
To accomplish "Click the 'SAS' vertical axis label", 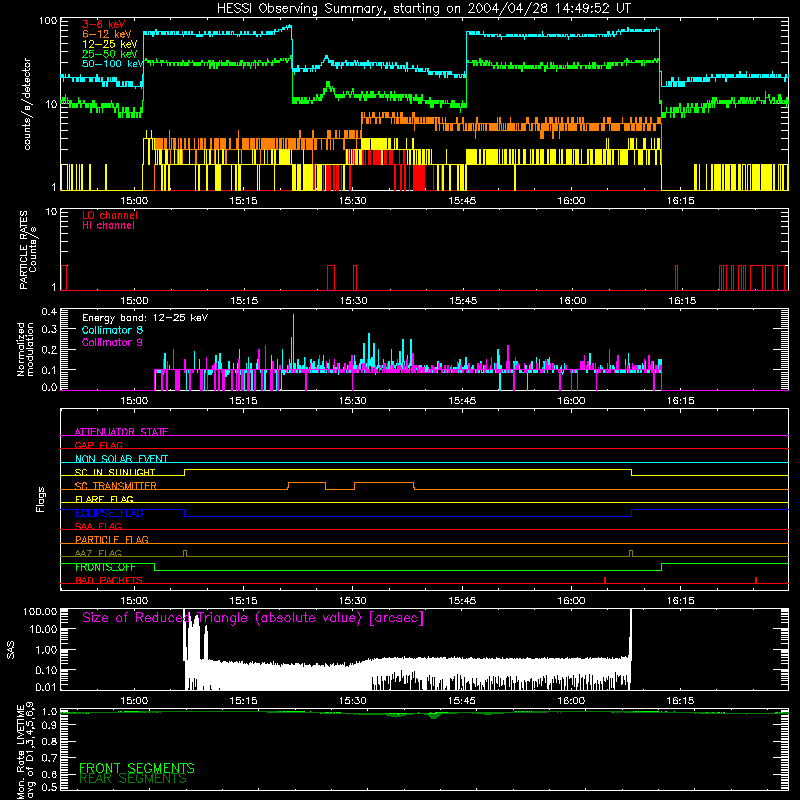I will [x=10, y=650].
